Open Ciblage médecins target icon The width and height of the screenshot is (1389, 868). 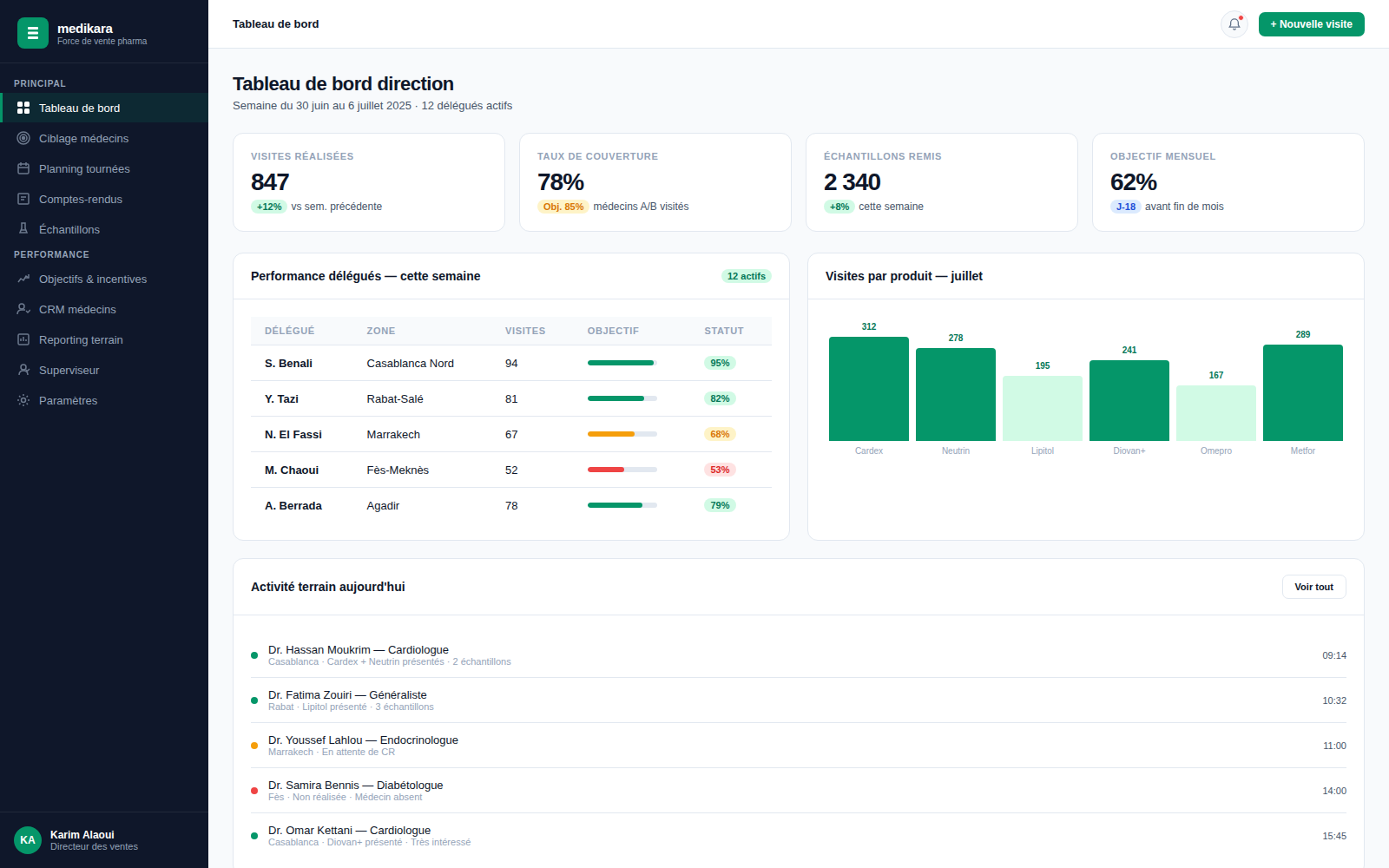click(23, 138)
